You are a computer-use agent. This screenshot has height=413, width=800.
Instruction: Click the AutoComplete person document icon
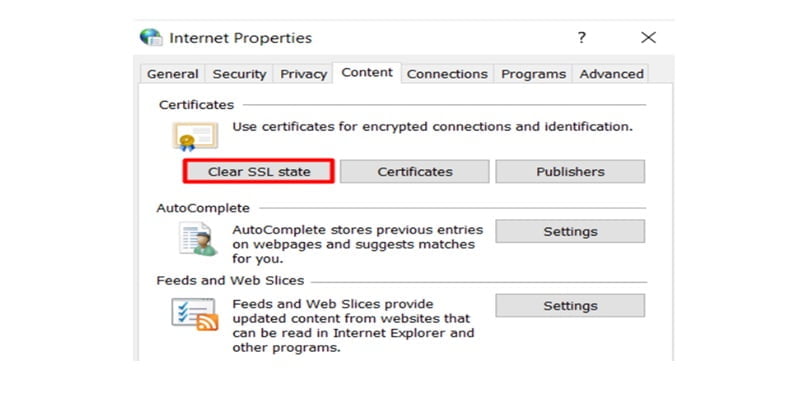coord(198,239)
